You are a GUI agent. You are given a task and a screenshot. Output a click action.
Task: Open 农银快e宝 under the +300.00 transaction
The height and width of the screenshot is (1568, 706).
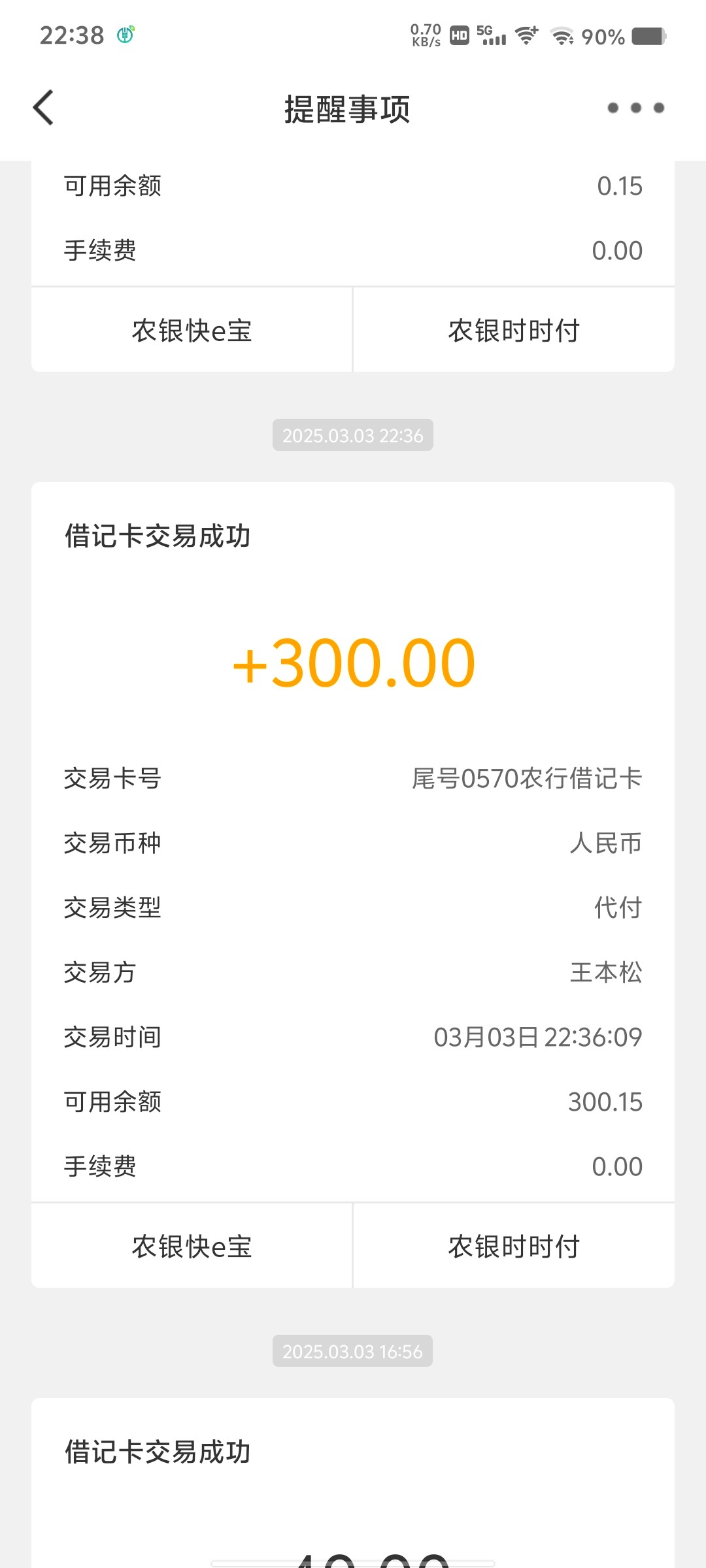(x=192, y=1247)
